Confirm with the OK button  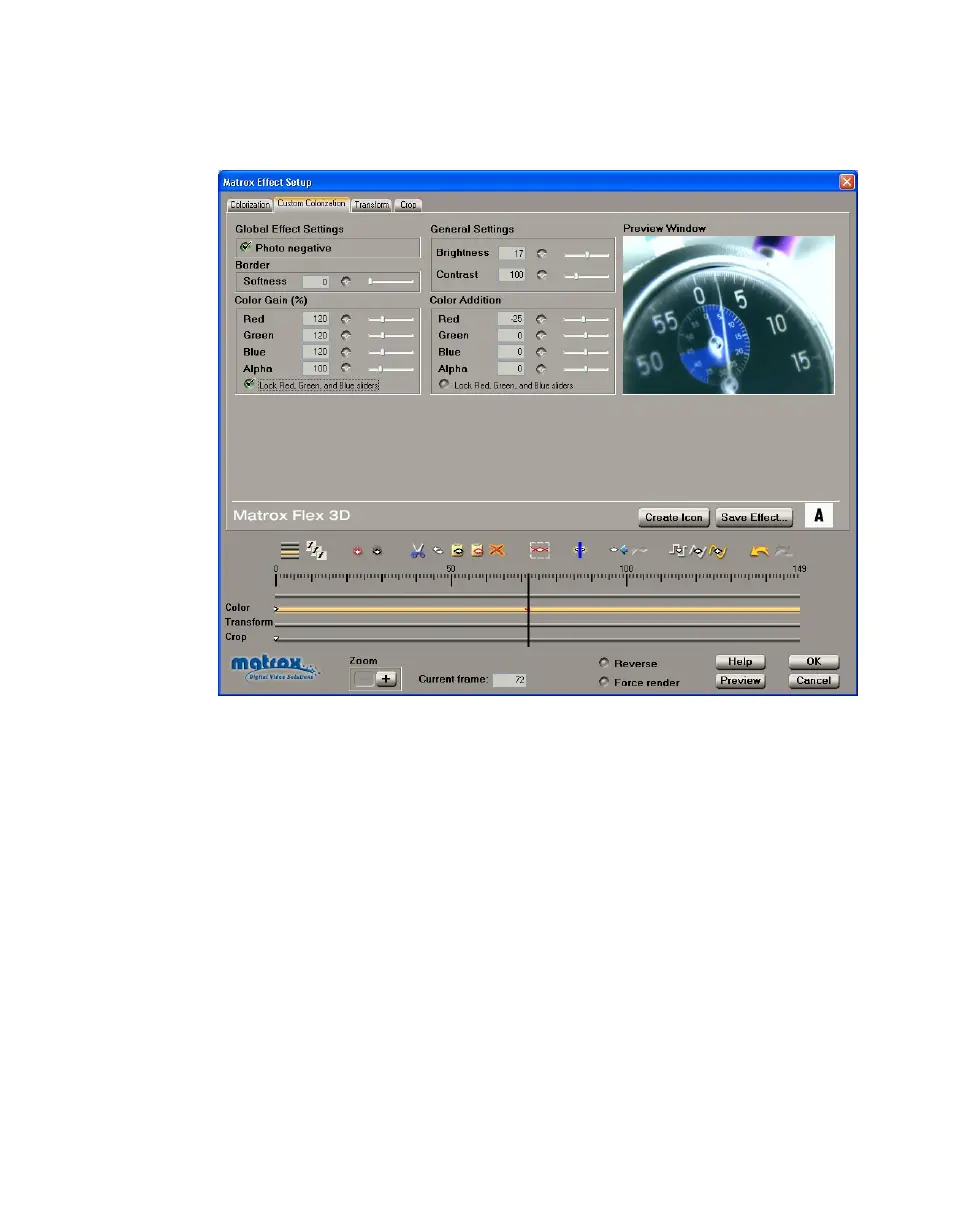814,662
